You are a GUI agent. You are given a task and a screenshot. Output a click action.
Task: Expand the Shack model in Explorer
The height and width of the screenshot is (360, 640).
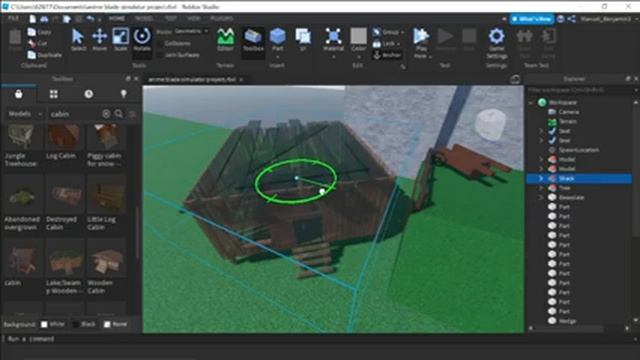541,178
